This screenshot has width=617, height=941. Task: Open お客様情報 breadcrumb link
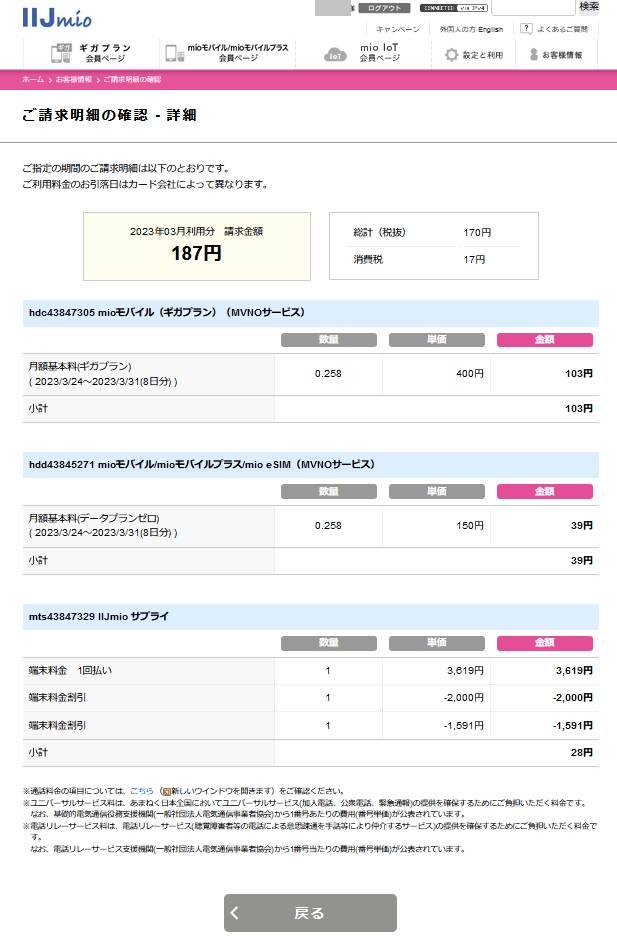tap(73, 78)
